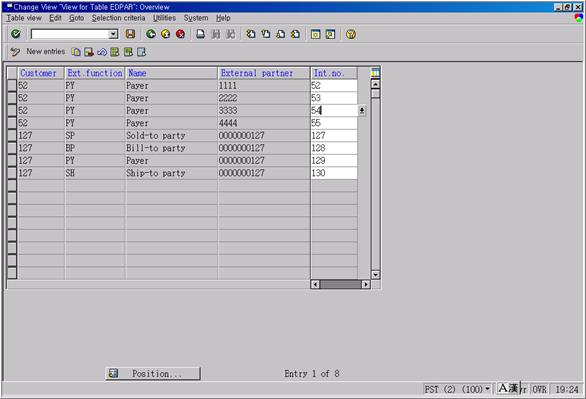The image size is (586, 399).
Task: Click the Position... button
Action: [x=153, y=374]
